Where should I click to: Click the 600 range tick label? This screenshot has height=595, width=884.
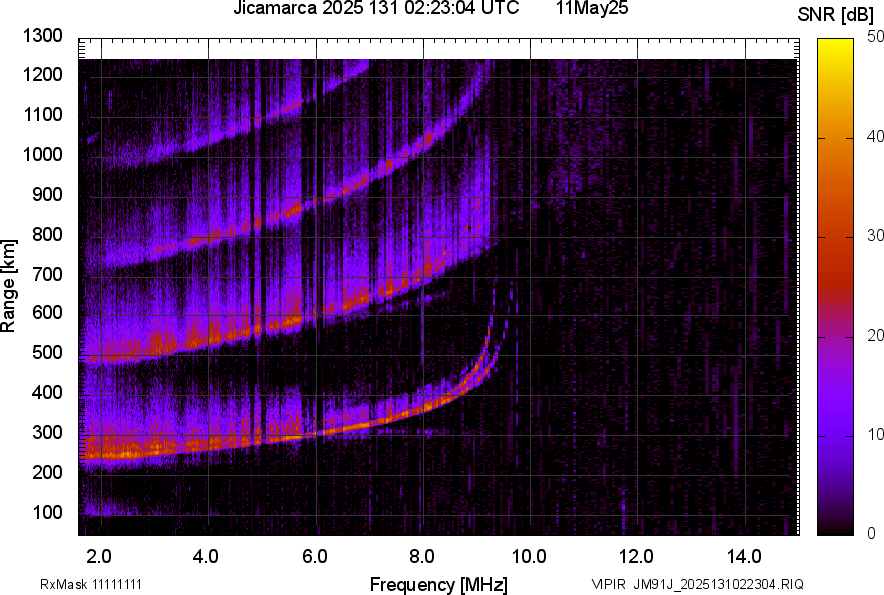pyautogui.click(x=47, y=312)
